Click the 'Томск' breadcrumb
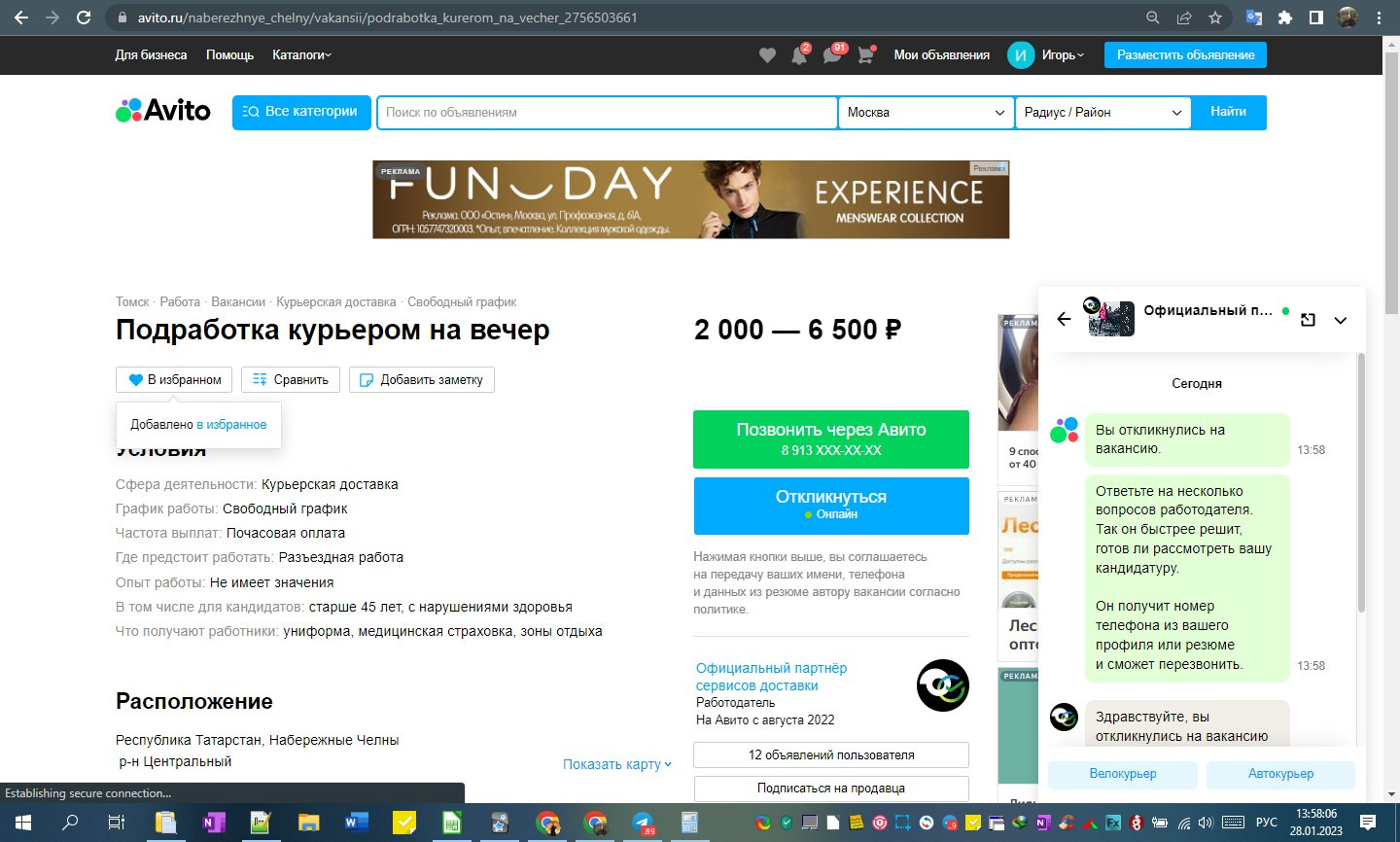Screen dimensions: 1400x842 pyautogui.click(x=132, y=302)
